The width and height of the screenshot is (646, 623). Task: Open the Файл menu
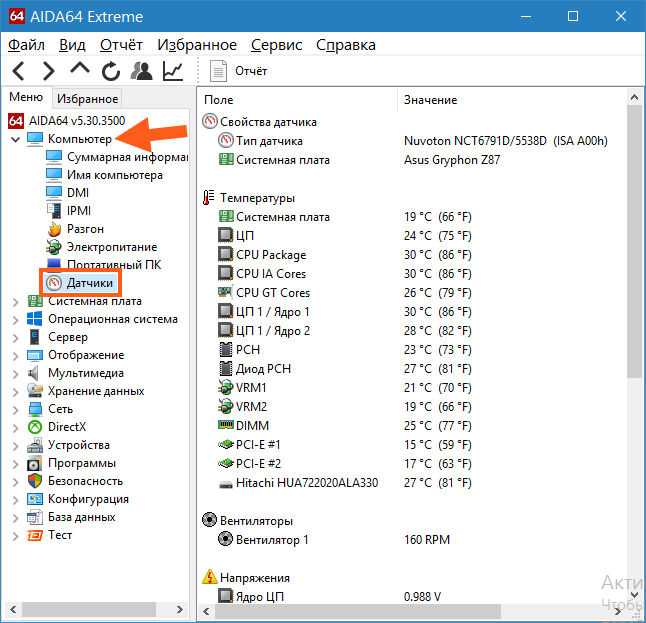pos(26,44)
